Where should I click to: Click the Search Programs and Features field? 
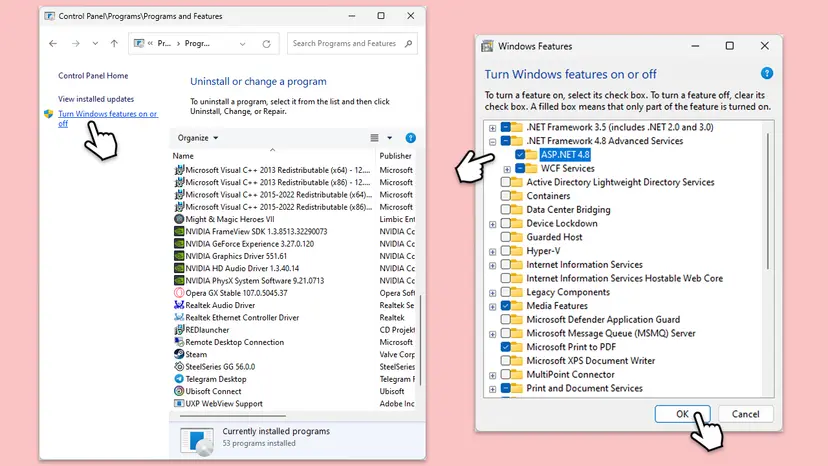[352, 43]
